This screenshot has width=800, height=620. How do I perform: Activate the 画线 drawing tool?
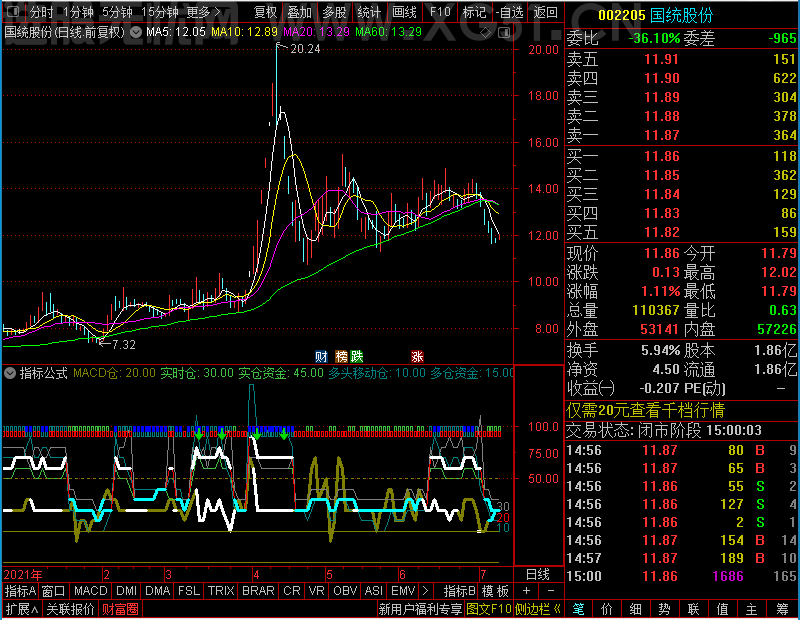404,12
